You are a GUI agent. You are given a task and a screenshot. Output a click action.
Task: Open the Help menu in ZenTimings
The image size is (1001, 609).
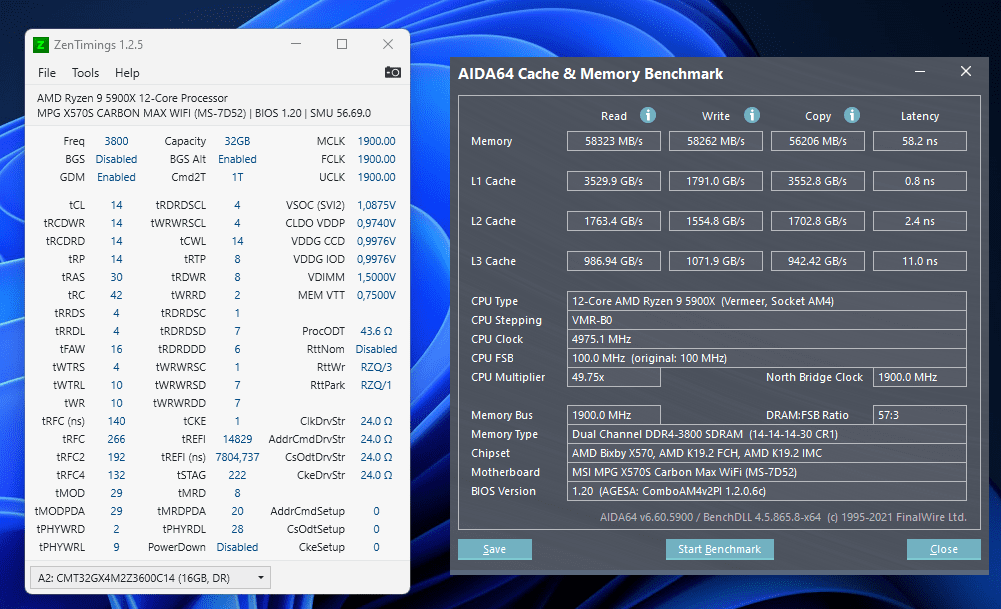127,73
